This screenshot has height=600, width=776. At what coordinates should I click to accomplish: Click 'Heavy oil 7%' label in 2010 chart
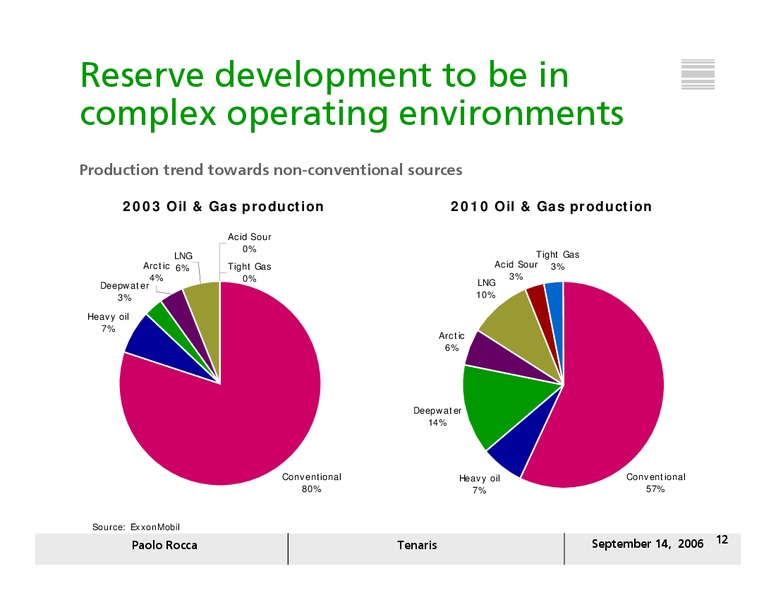coord(480,484)
